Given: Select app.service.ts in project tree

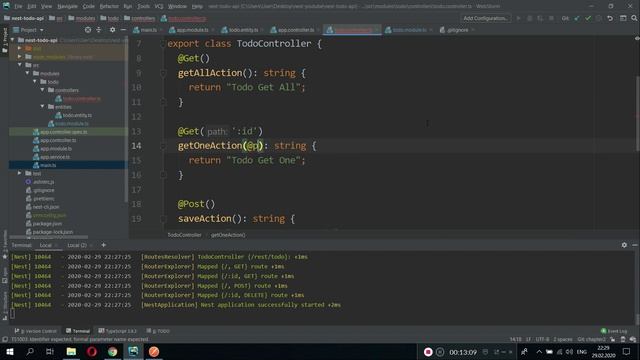Looking at the screenshot, I should click(55, 157).
